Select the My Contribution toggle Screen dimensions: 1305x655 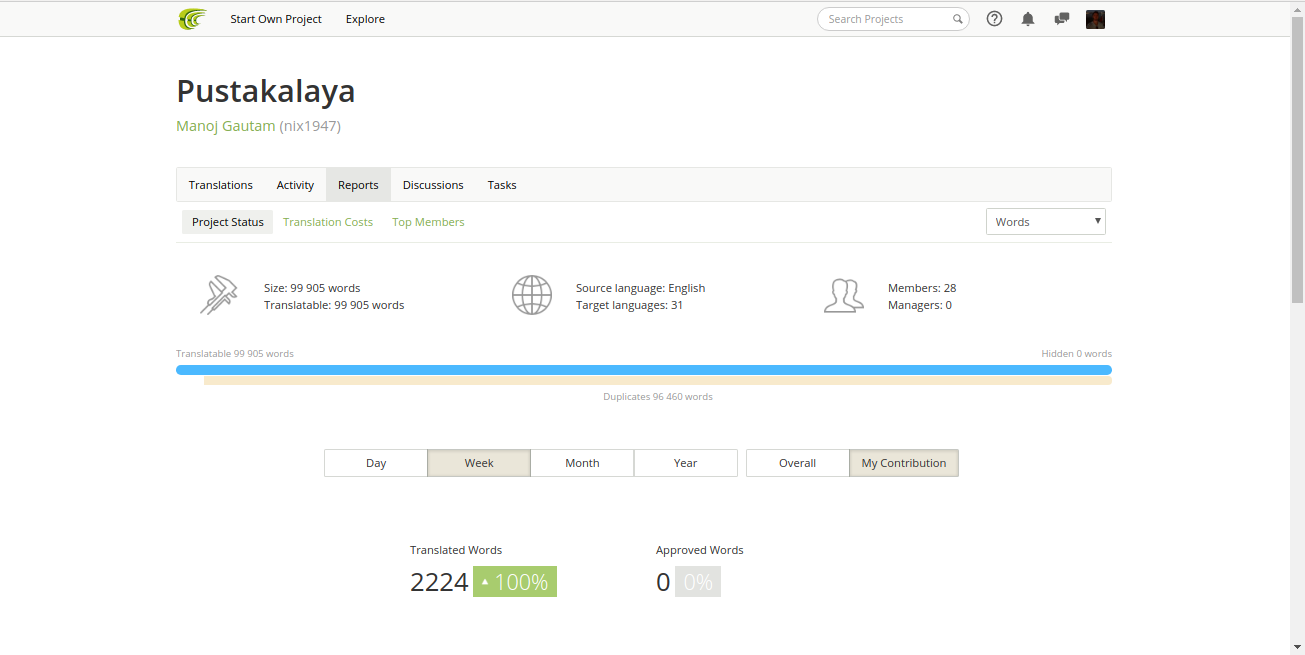(x=904, y=463)
